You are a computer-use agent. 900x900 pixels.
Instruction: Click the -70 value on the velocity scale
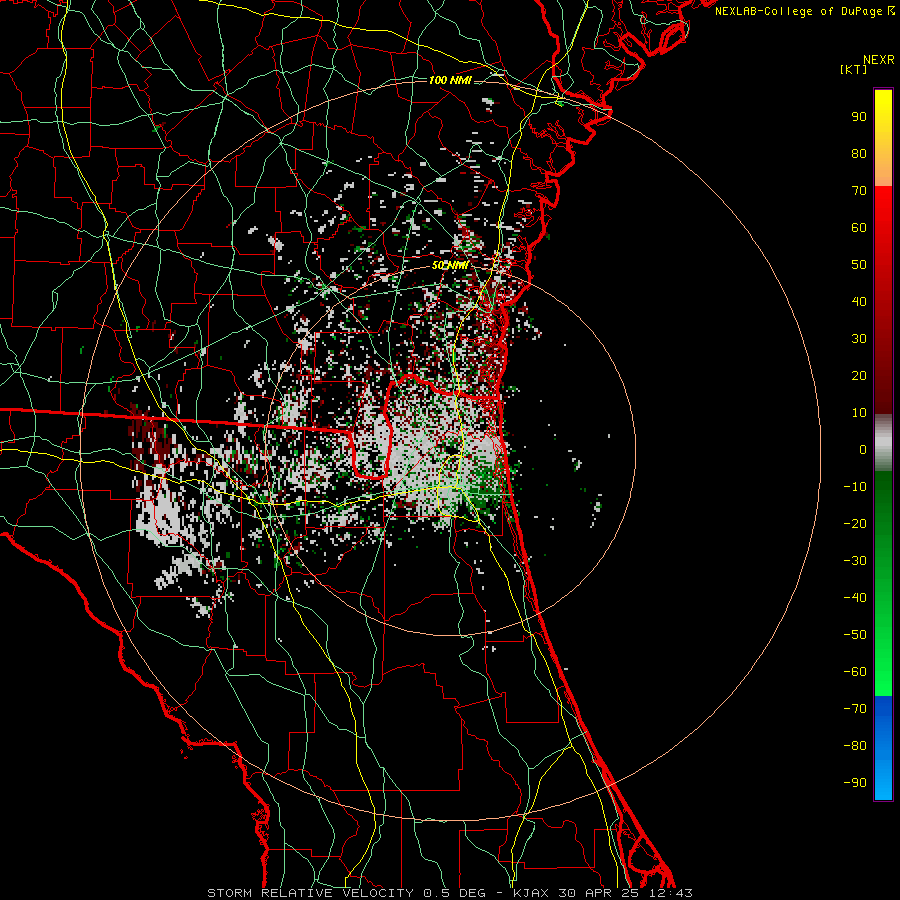[x=855, y=709]
